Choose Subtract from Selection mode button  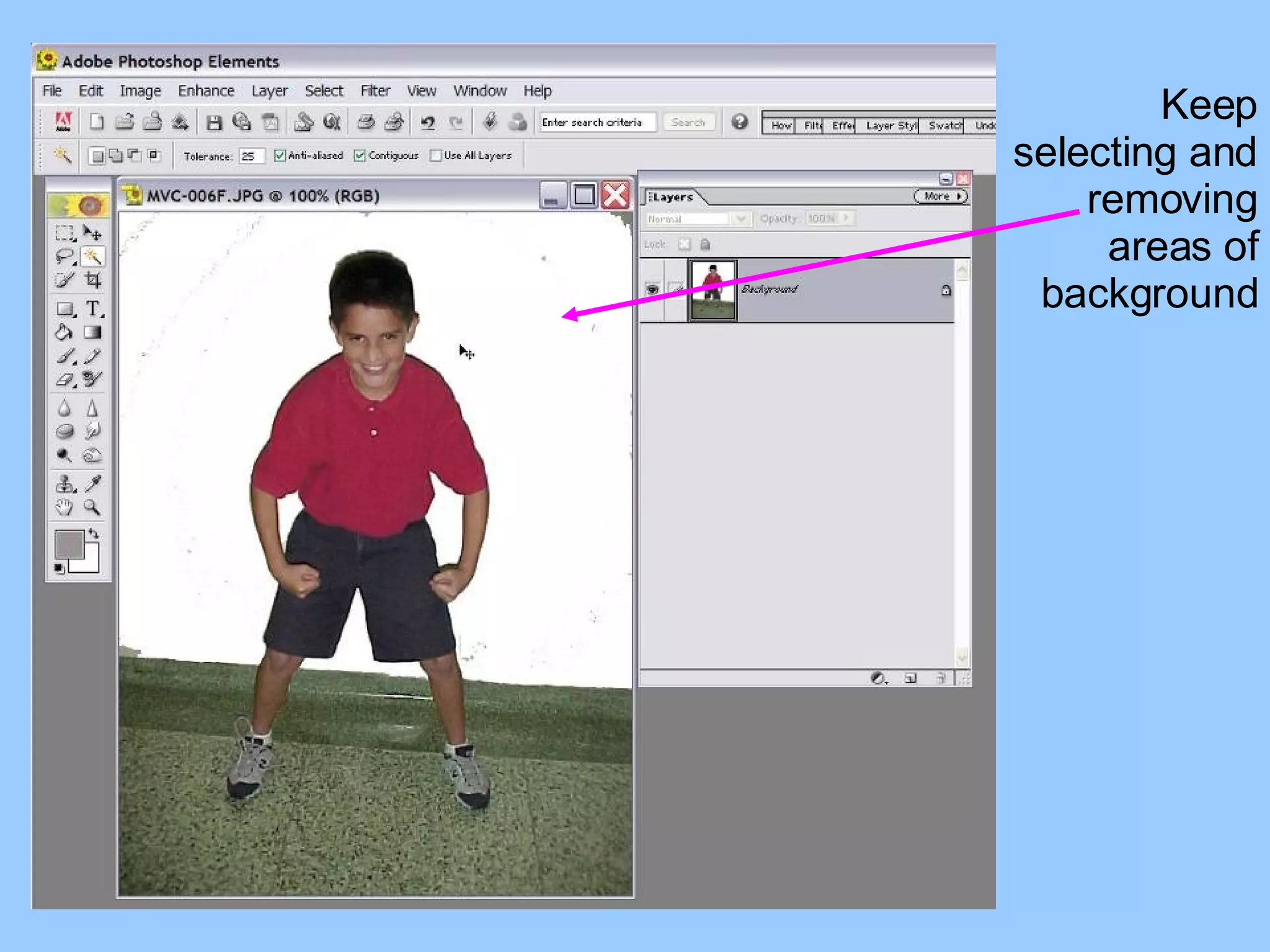(x=134, y=156)
